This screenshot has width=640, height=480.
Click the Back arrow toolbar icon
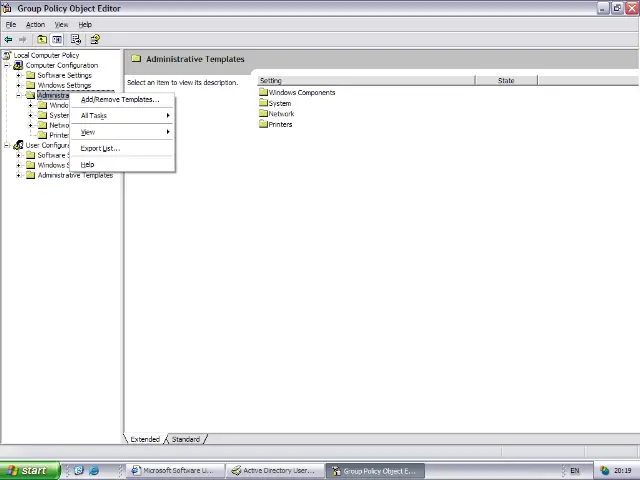[8, 40]
